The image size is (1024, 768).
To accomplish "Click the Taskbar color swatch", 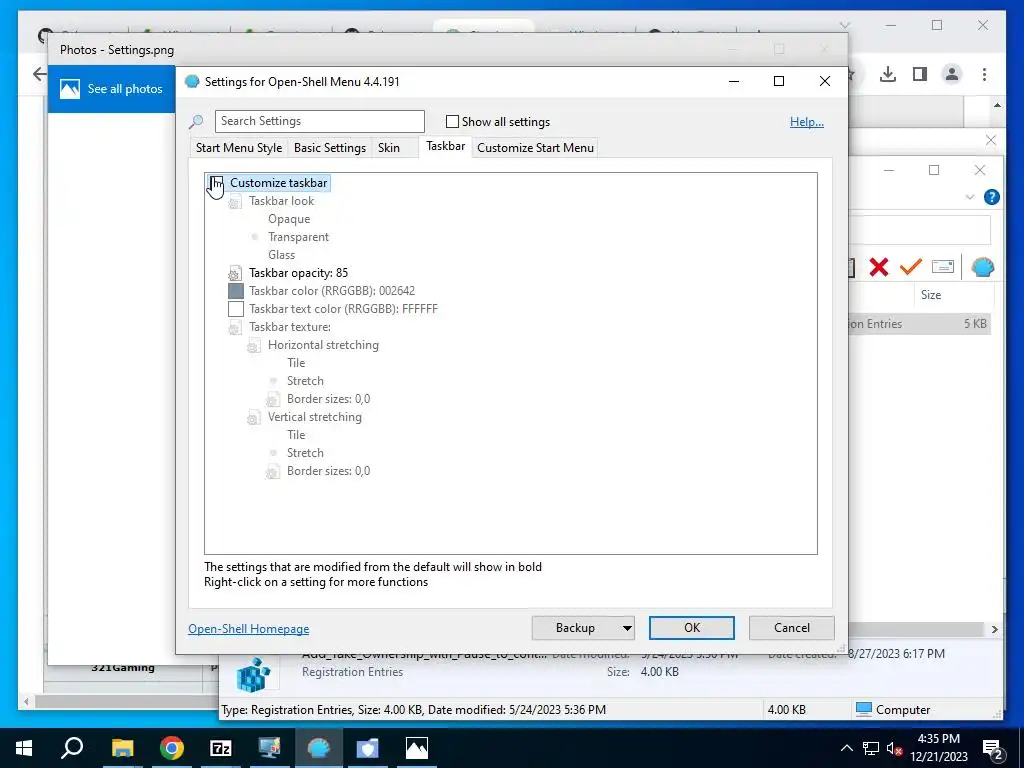I will point(236,291).
